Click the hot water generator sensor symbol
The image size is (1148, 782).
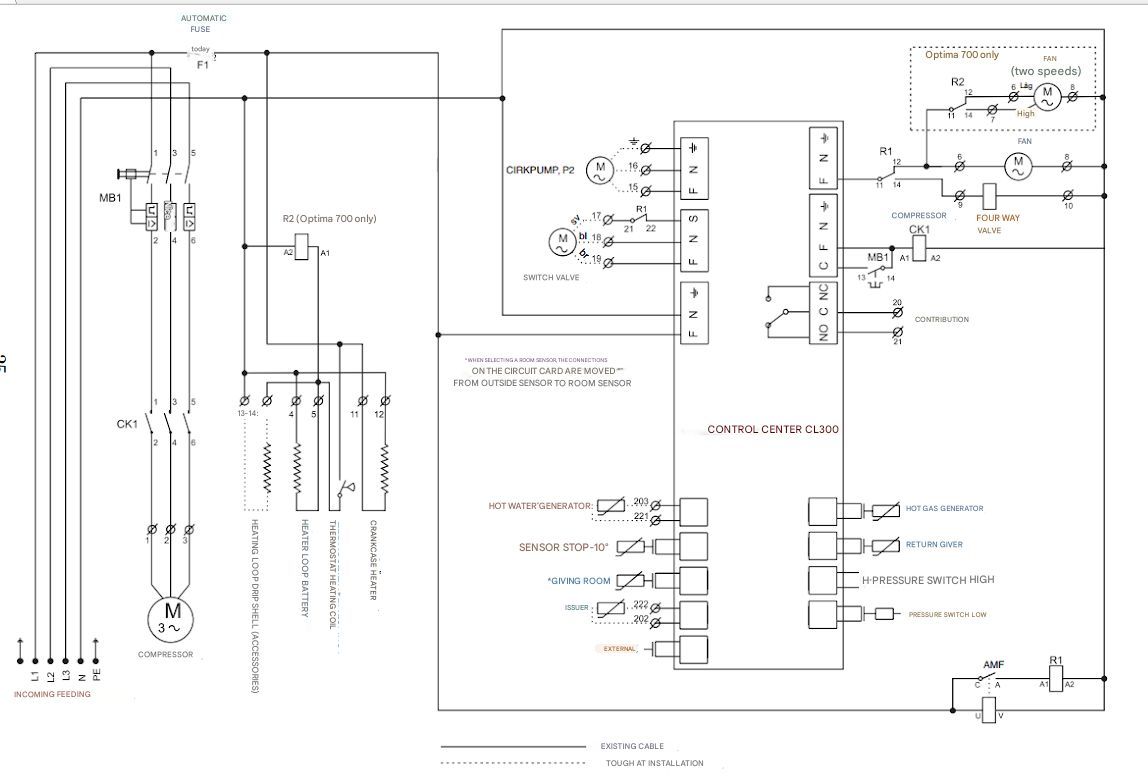point(611,505)
